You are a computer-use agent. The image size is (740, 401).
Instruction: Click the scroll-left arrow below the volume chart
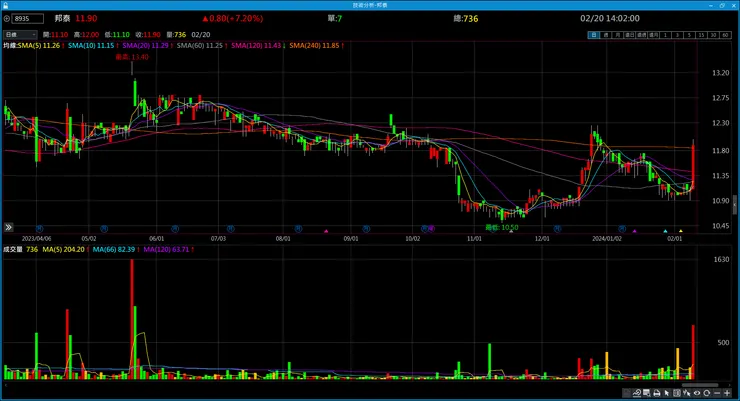[x=6, y=385]
